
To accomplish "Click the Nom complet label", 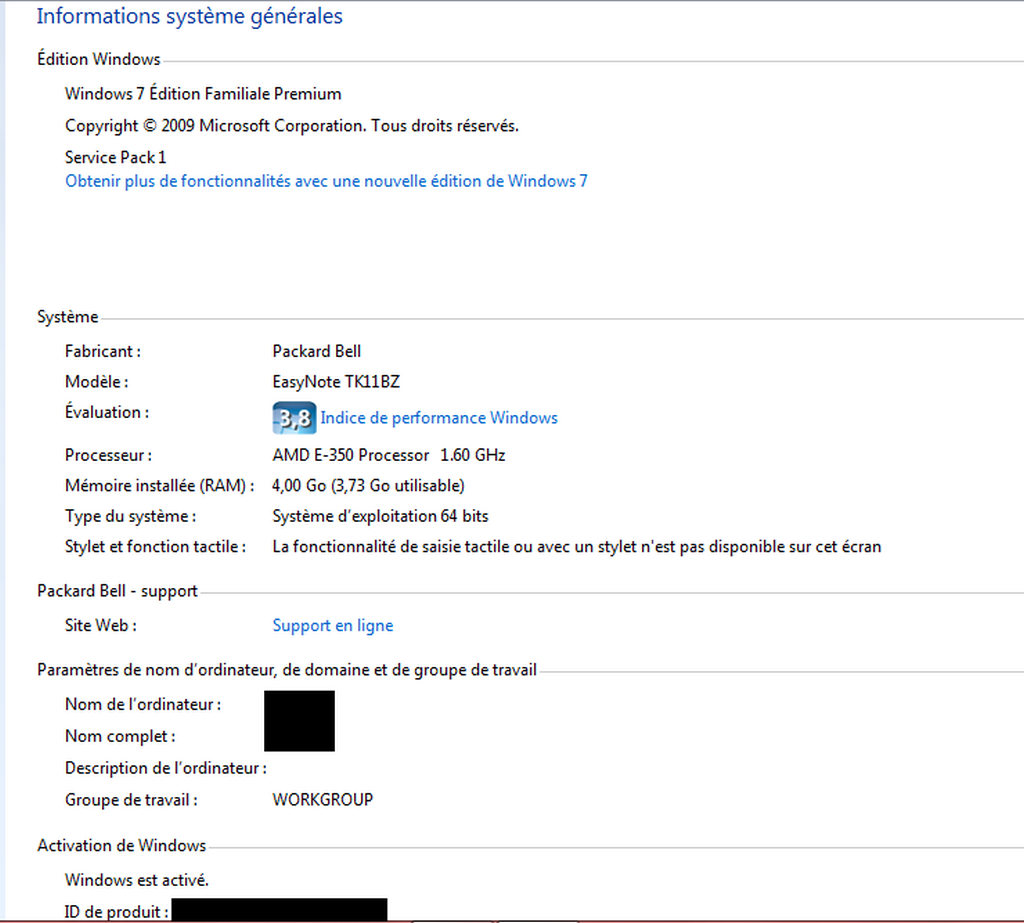I will [120, 736].
